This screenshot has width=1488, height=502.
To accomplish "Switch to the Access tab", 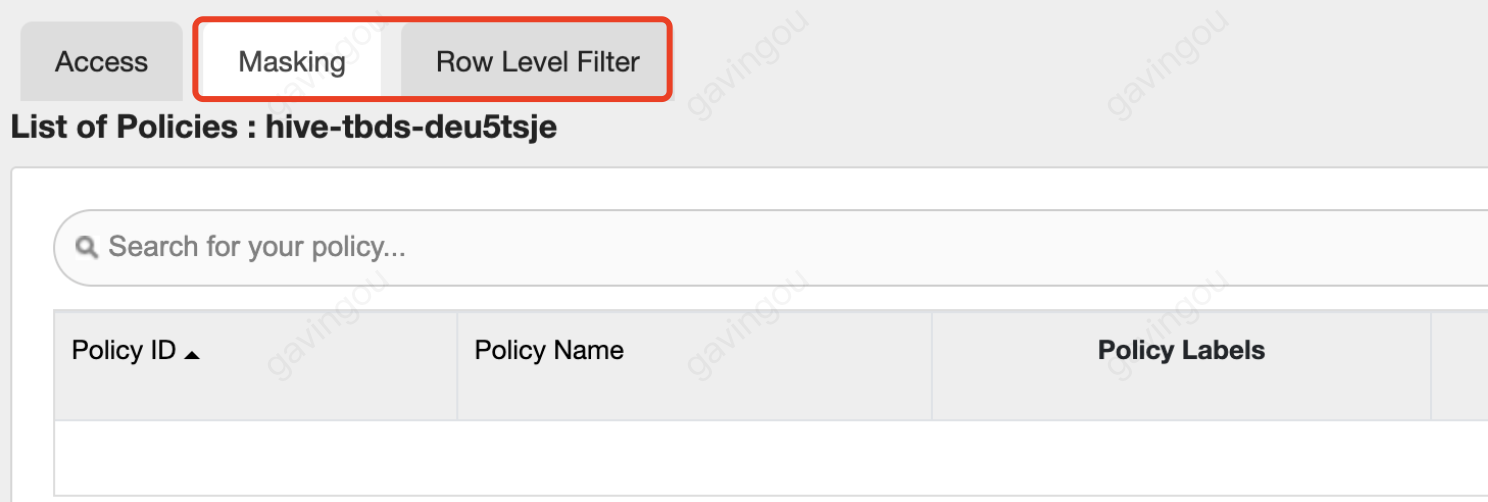I will (x=101, y=62).
